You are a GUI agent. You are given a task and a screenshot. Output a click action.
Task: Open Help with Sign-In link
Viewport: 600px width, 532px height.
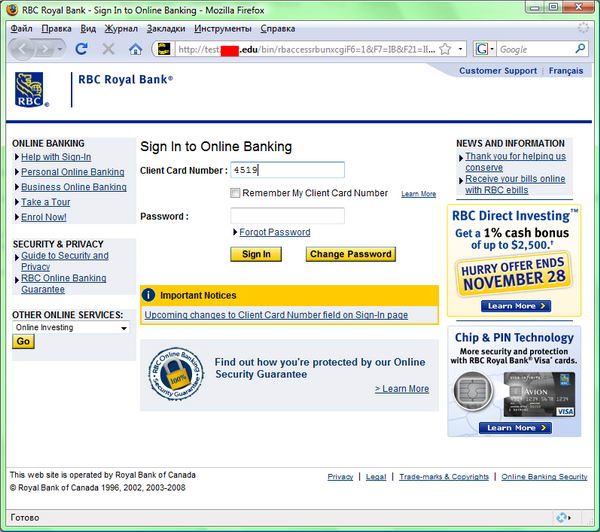click(x=56, y=157)
